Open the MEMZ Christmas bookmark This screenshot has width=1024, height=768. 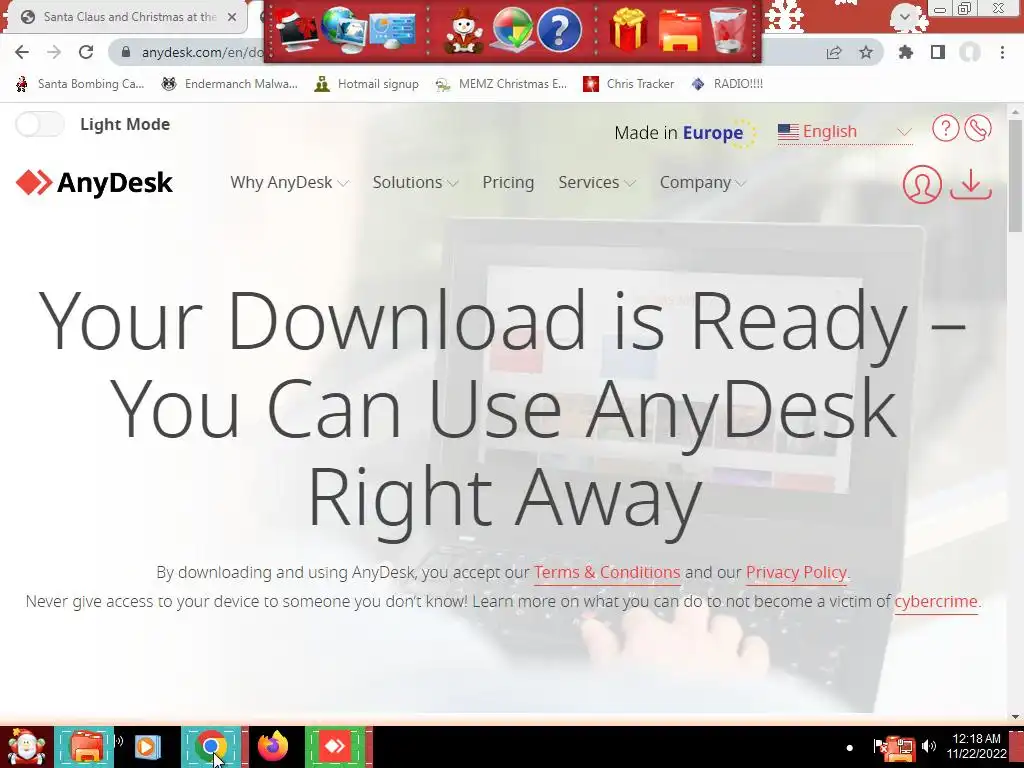(x=501, y=84)
